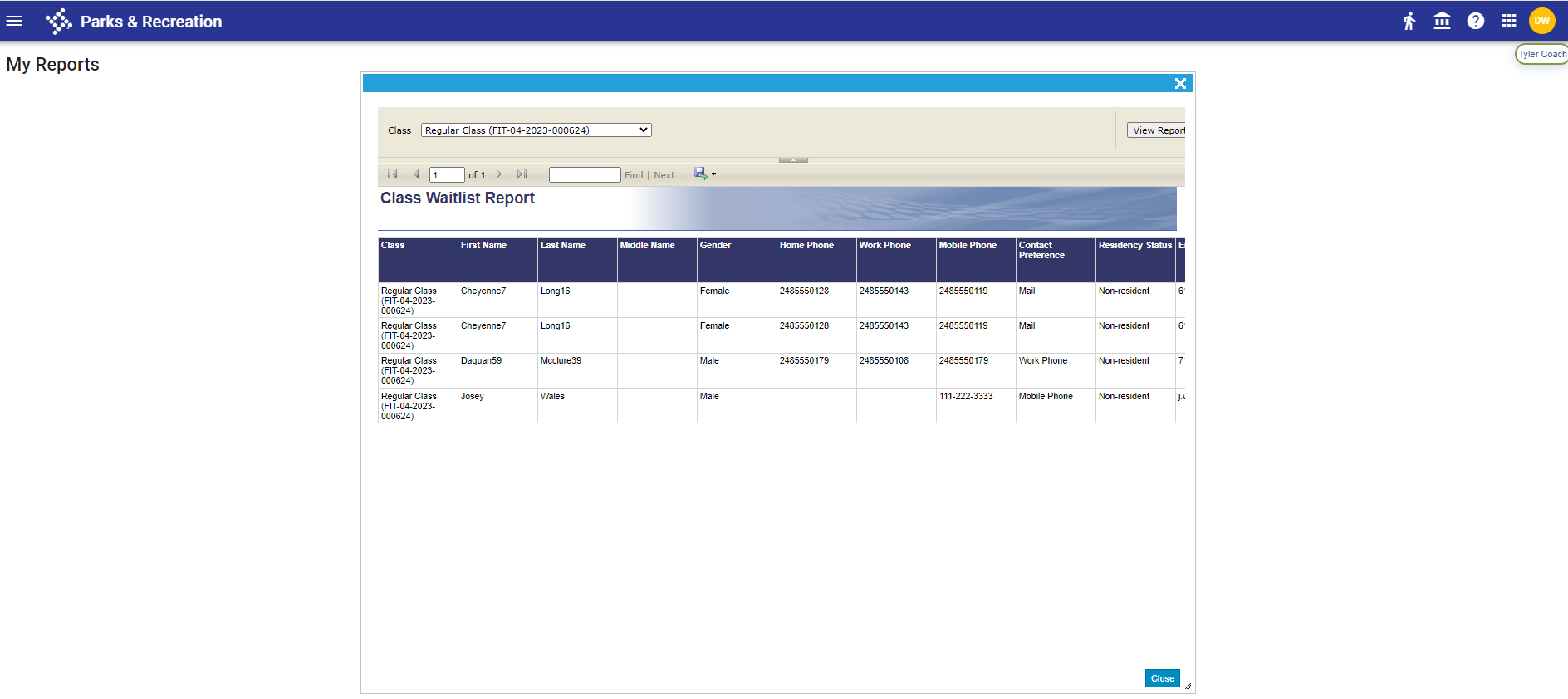Image resolution: width=1568 pixels, height=699 pixels.
Task: Click the Tyler Coach button
Action: point(1541,55)
